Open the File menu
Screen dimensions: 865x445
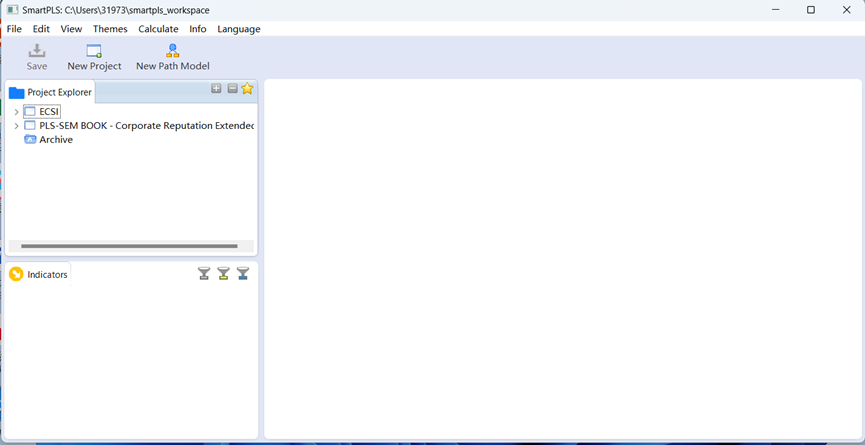pos(14,29)
